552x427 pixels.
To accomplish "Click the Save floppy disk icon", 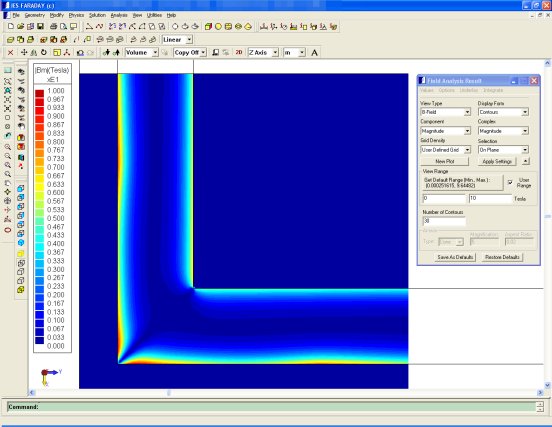I will pyautogui.click(x=40, y=26).
